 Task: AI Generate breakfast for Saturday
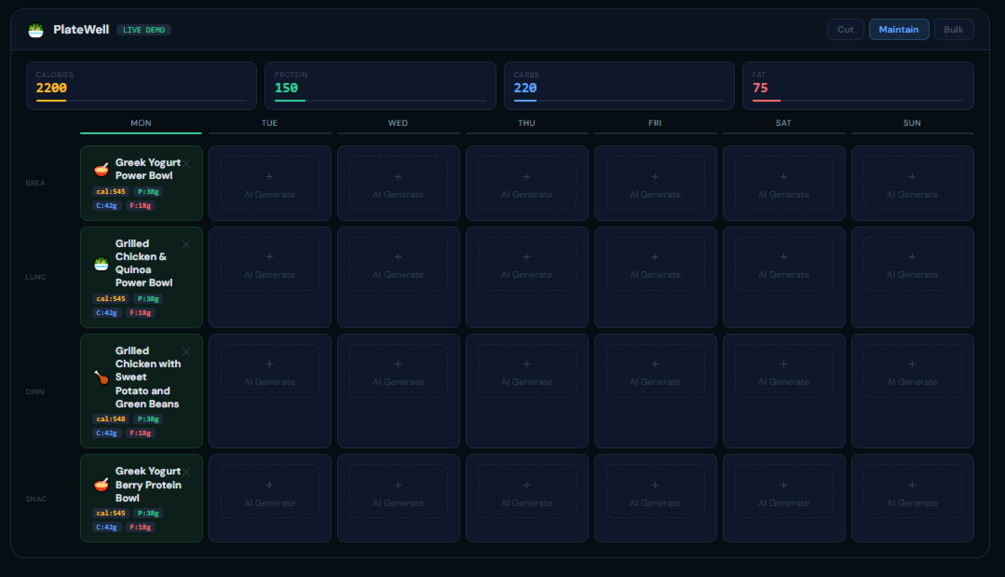point(784,183)
